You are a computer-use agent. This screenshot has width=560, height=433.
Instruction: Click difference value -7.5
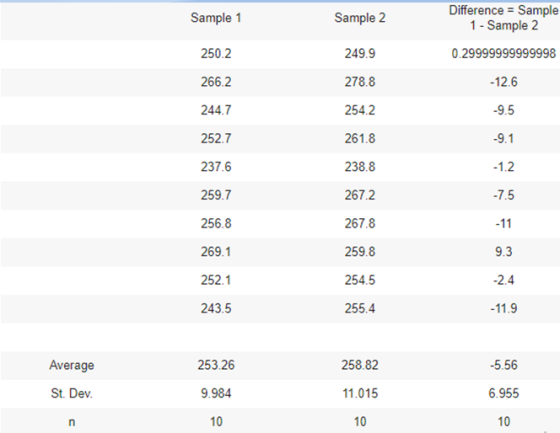504,195
